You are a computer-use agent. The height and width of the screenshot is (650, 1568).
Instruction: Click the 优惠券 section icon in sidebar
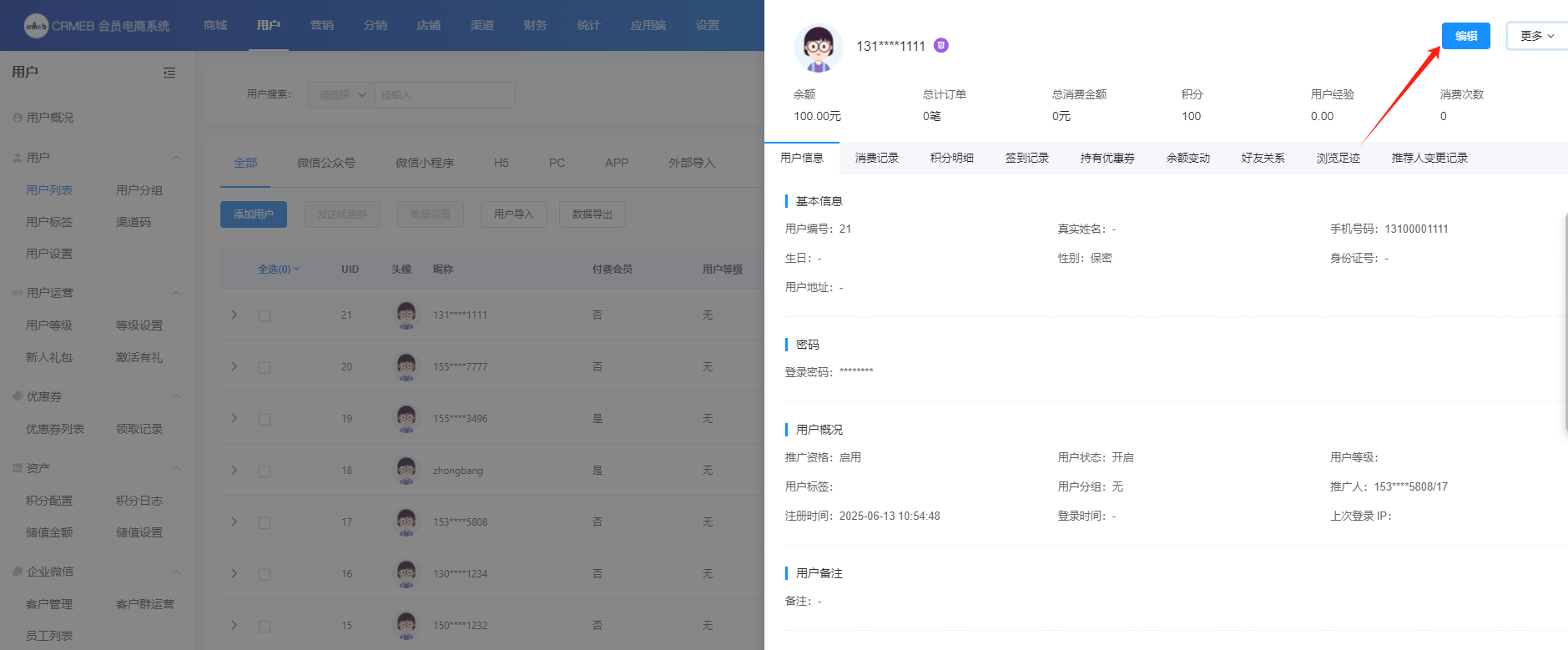(18, 396)
